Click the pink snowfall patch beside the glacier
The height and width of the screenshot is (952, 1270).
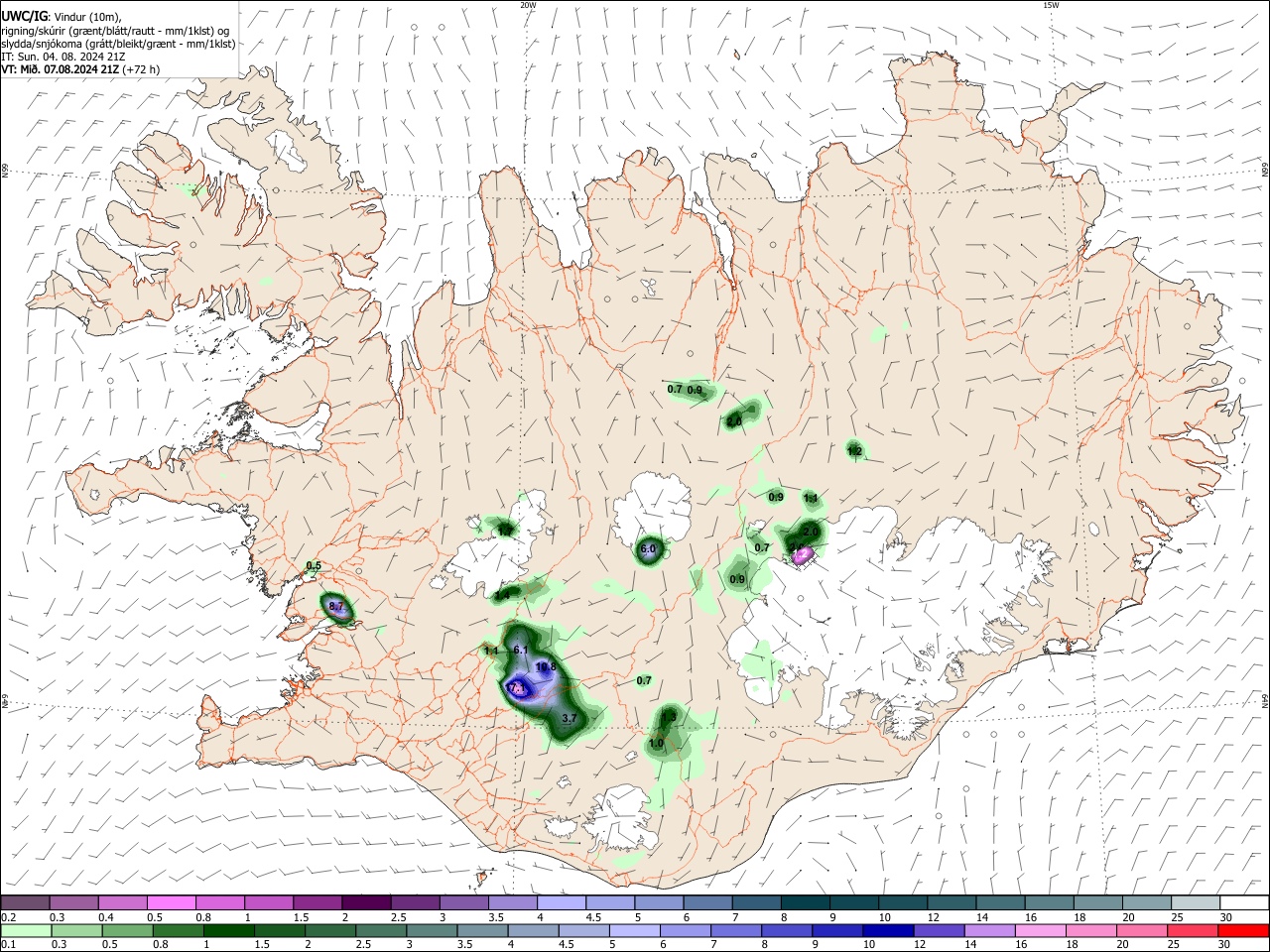point(804,554)
